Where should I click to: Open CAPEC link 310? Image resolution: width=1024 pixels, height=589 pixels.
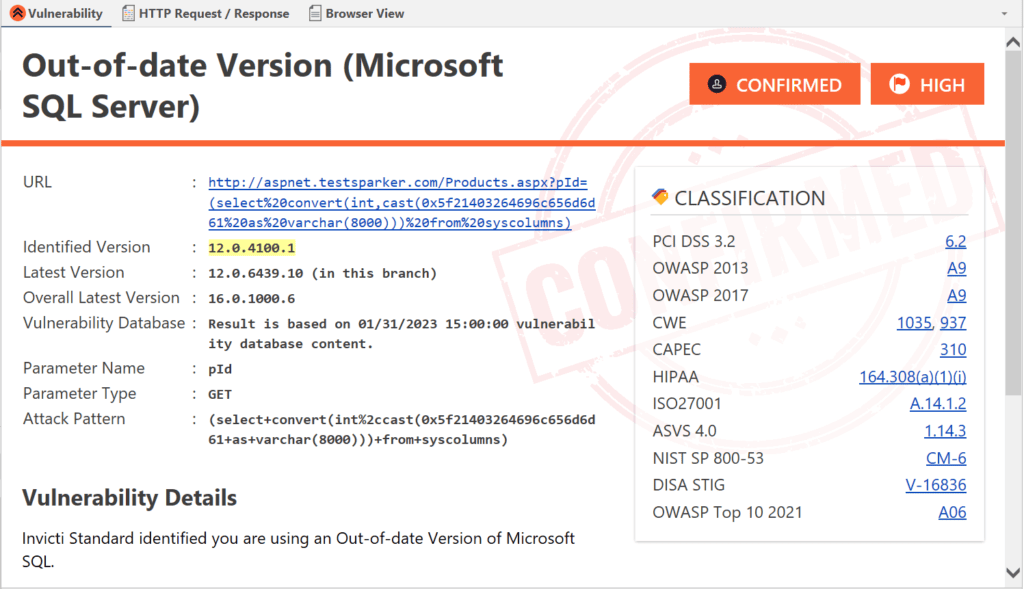click(x=952, y=350)
